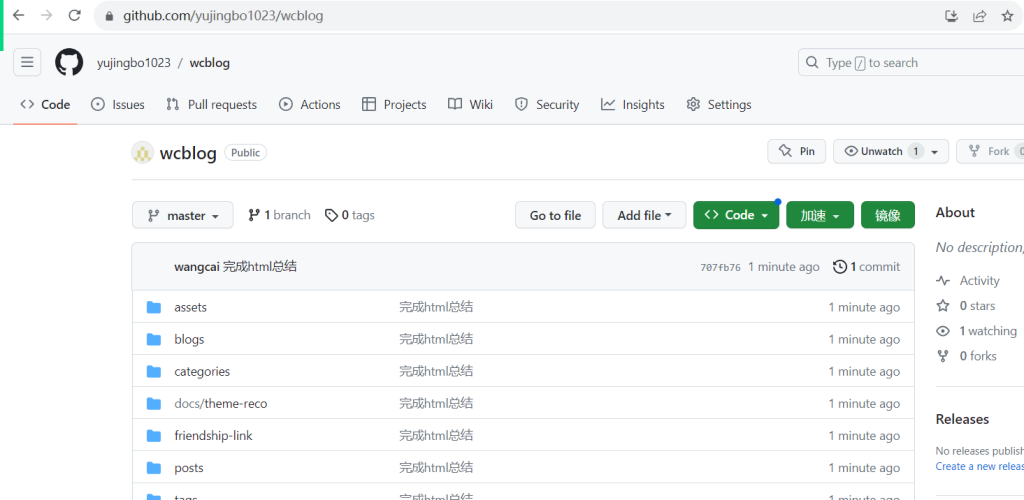Reload the page with the refresh icon

[75, 15]
